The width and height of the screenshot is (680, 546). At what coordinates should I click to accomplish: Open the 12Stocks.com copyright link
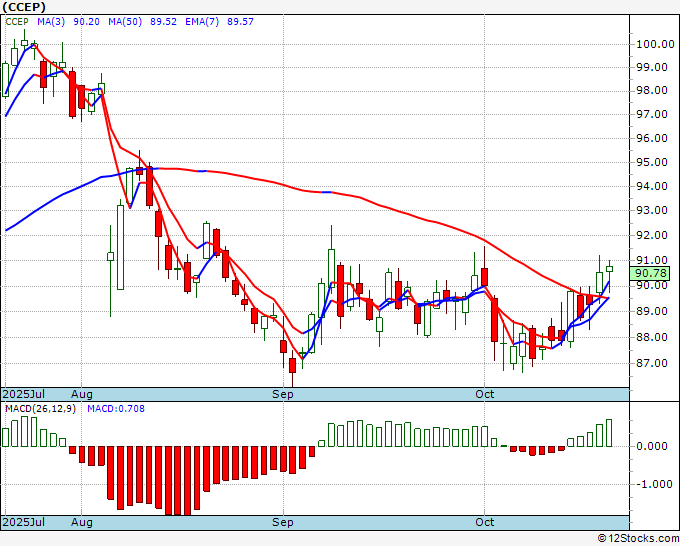[638, 538]
